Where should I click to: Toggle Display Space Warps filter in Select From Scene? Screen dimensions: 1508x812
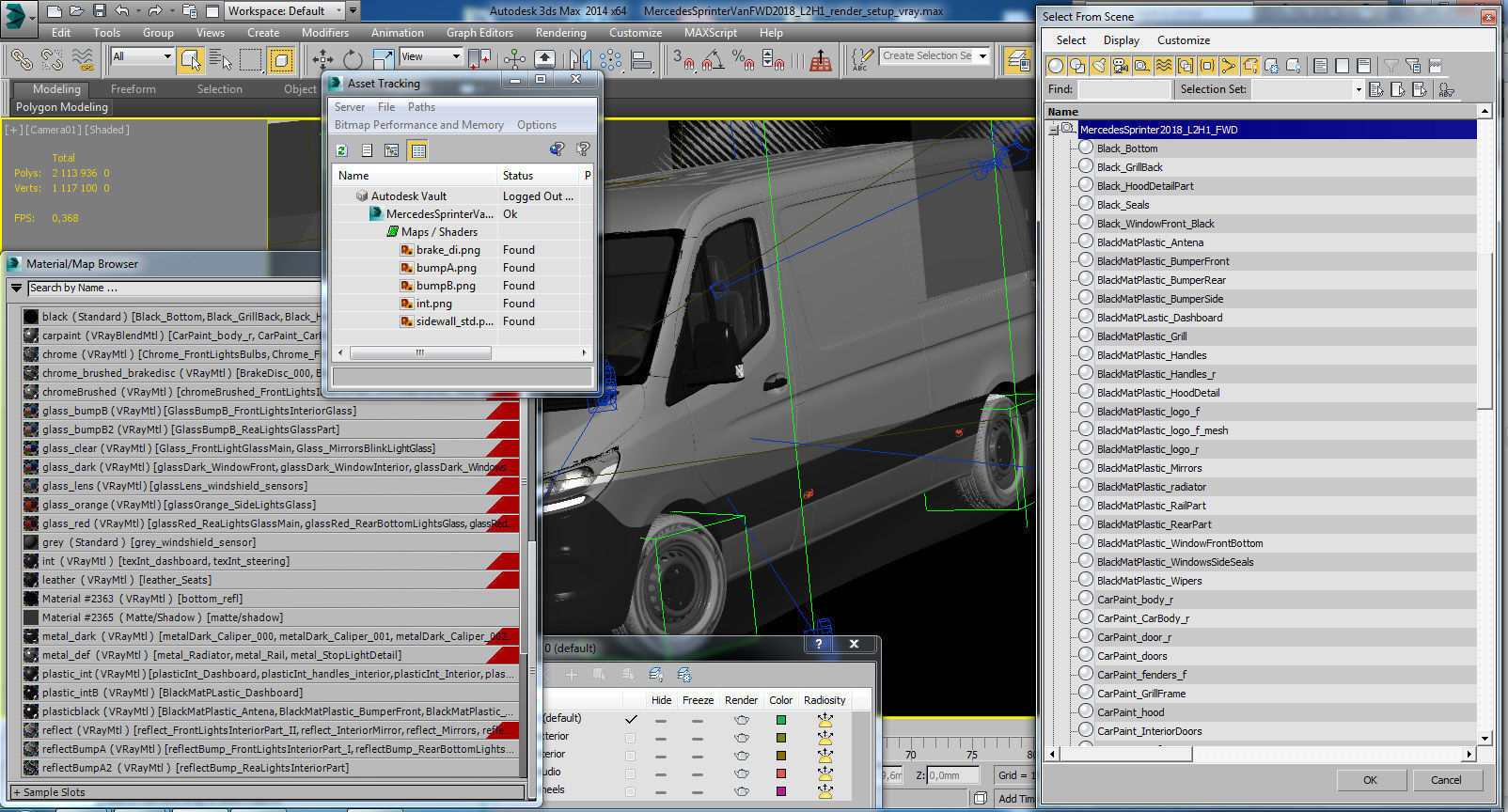1164,65
